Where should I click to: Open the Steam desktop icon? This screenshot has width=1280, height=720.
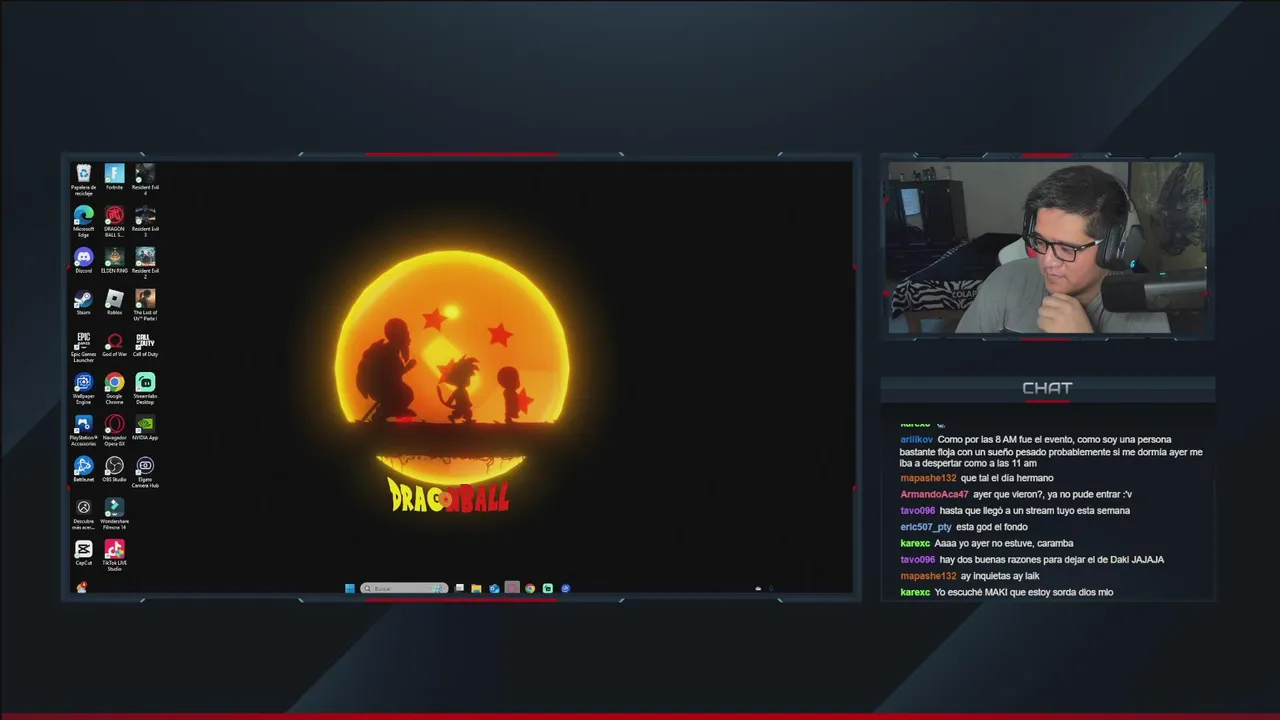click(x=84, y=302)
